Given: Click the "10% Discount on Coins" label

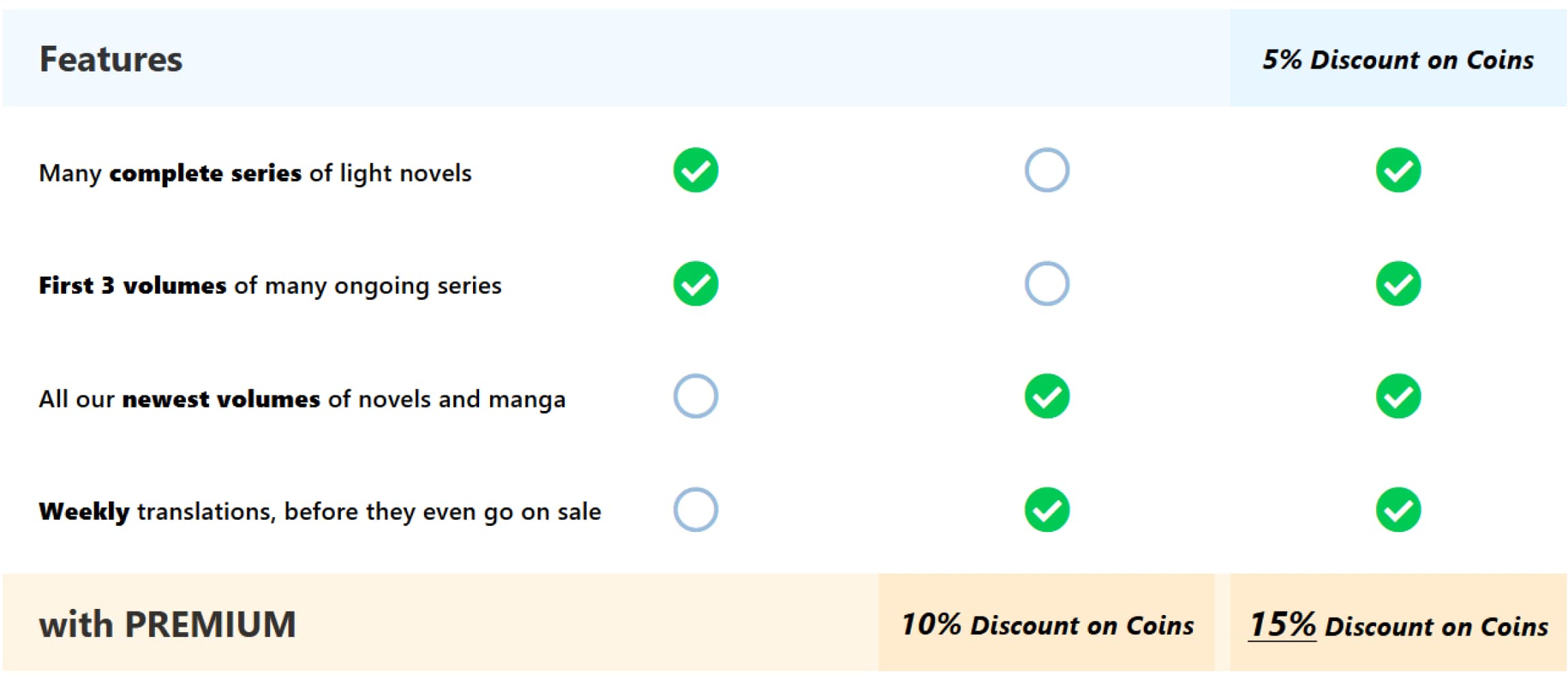Looking at the screenshot, I should [x=1047, y=625].
